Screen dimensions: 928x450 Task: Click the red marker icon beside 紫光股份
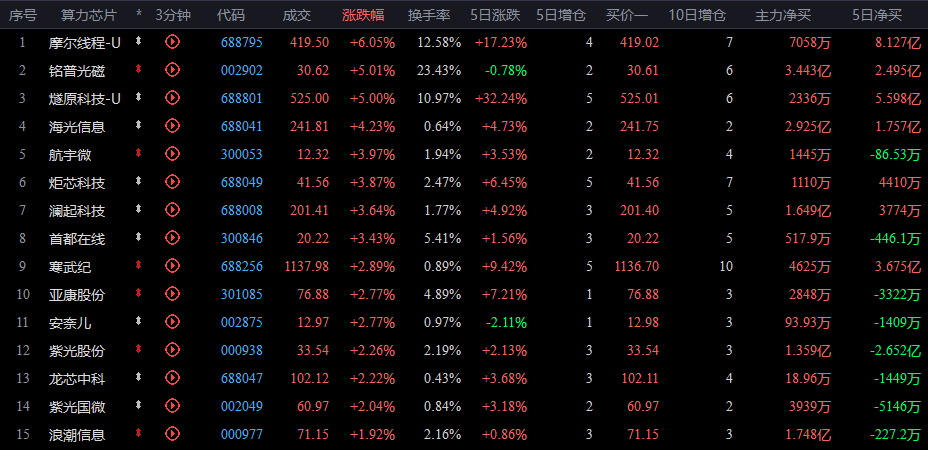tap(139, 350)
